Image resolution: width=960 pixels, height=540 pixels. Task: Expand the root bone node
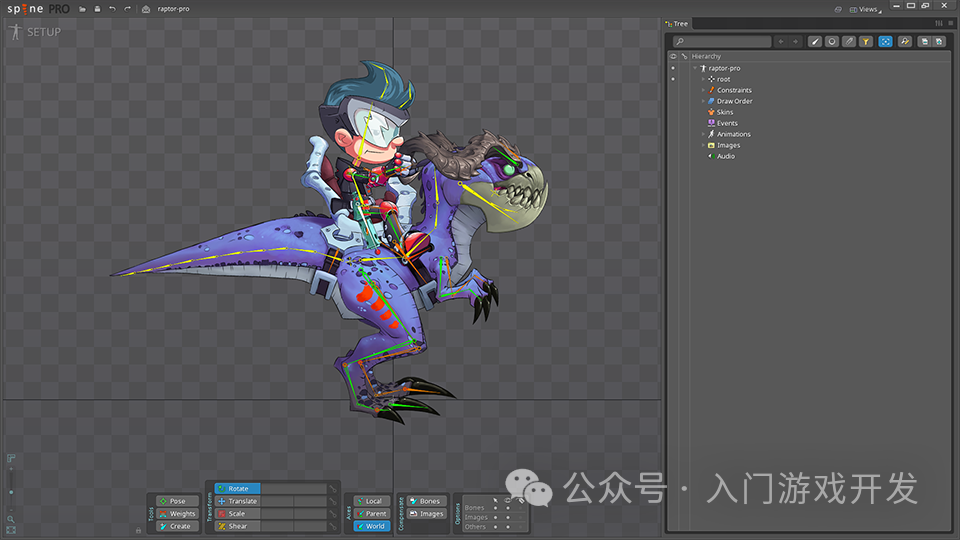[703, 79]
